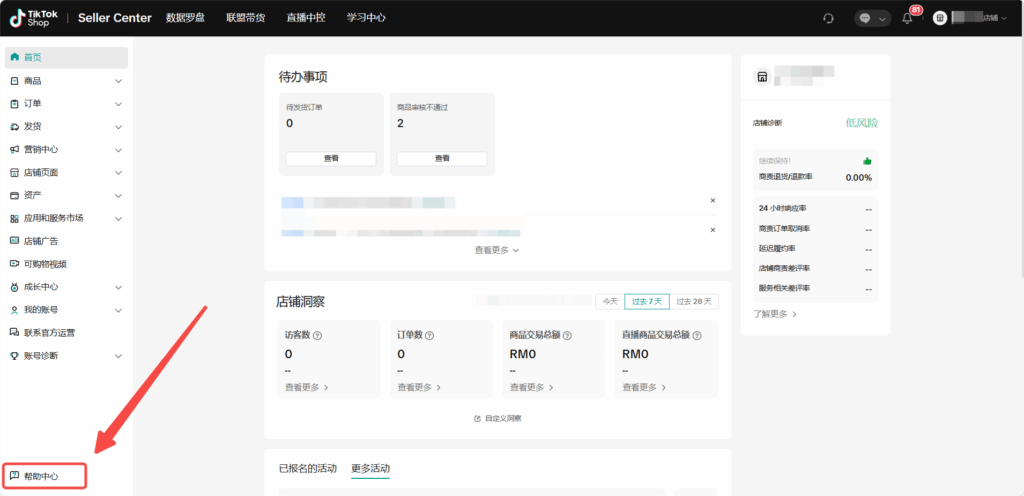Viewport: 1024px width, 496px height.
Task: Open the notifications bell icon
Action: click(907, 18)
